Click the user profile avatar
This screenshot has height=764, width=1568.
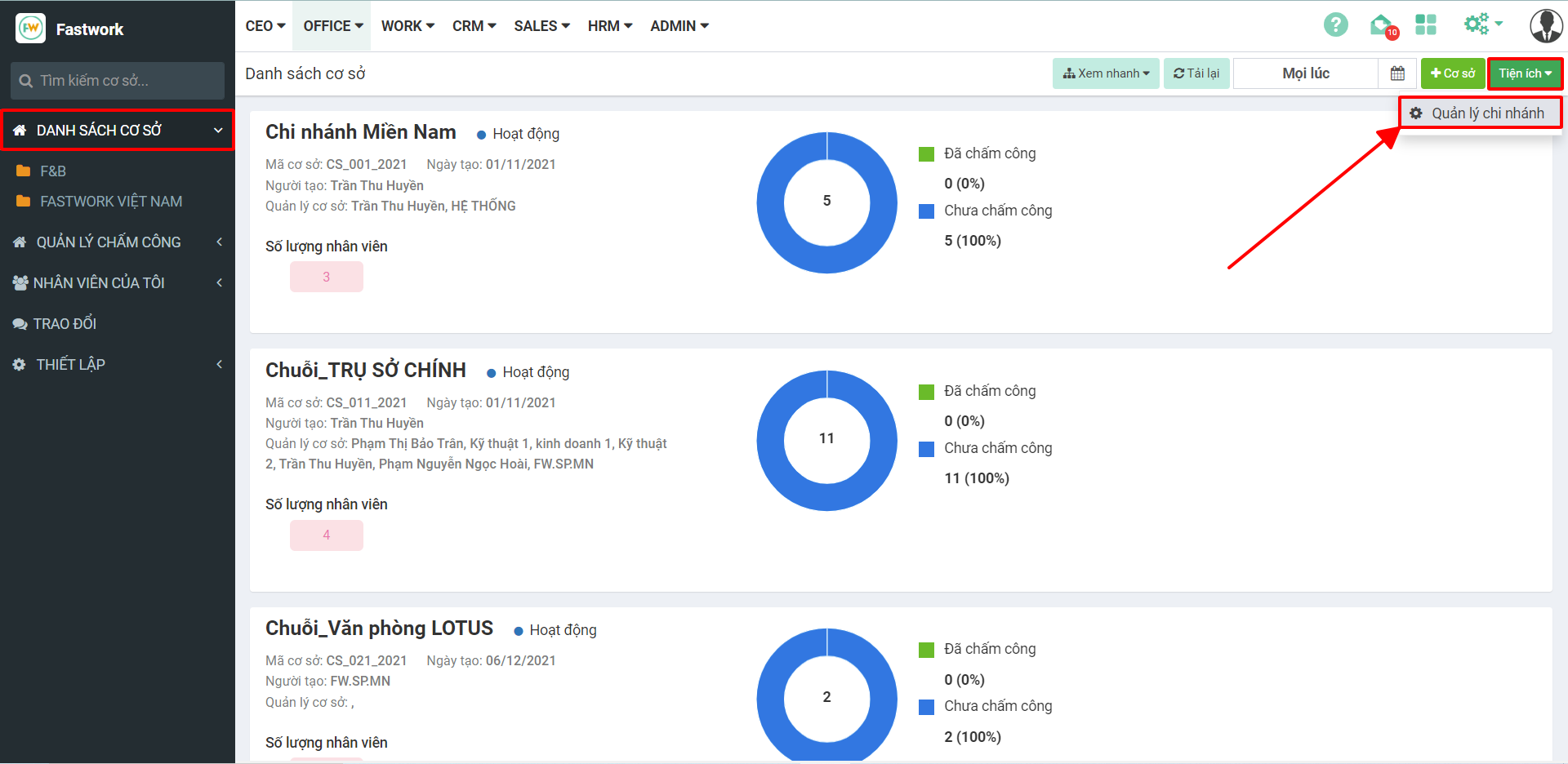pyautogui.click(x=1545, y=26)
